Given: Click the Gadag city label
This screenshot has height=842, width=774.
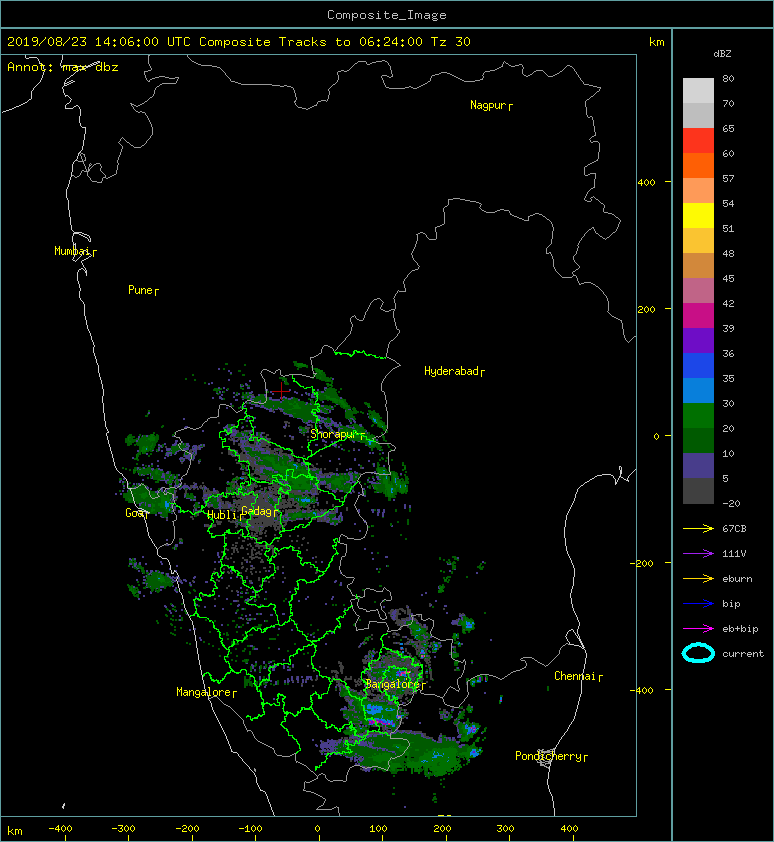Looking at the screenshot, I should point(257,511).
